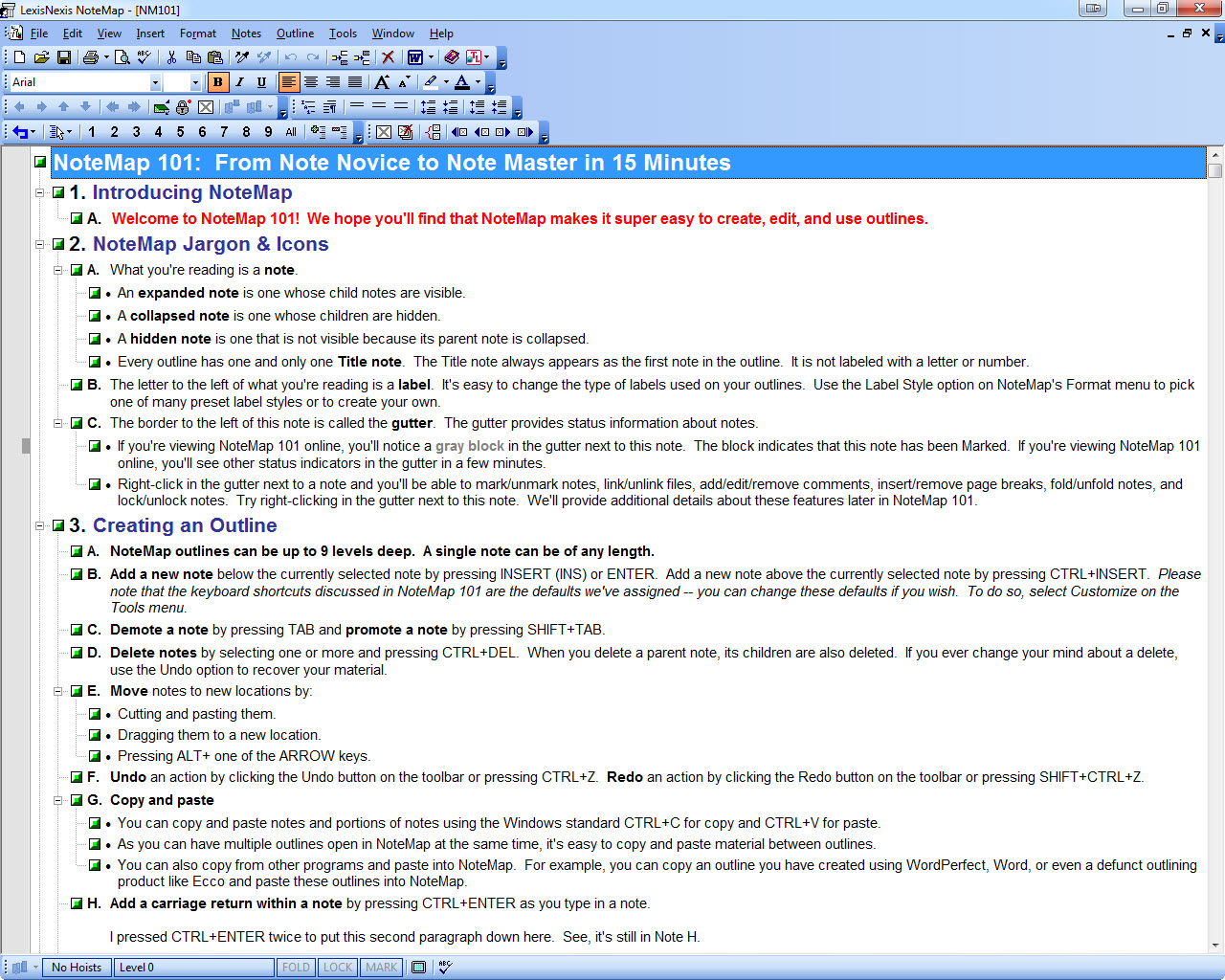This screenshot has width=1225, height=980.
Task: Click spell check icon in status bar
Action: pos(445,968)
